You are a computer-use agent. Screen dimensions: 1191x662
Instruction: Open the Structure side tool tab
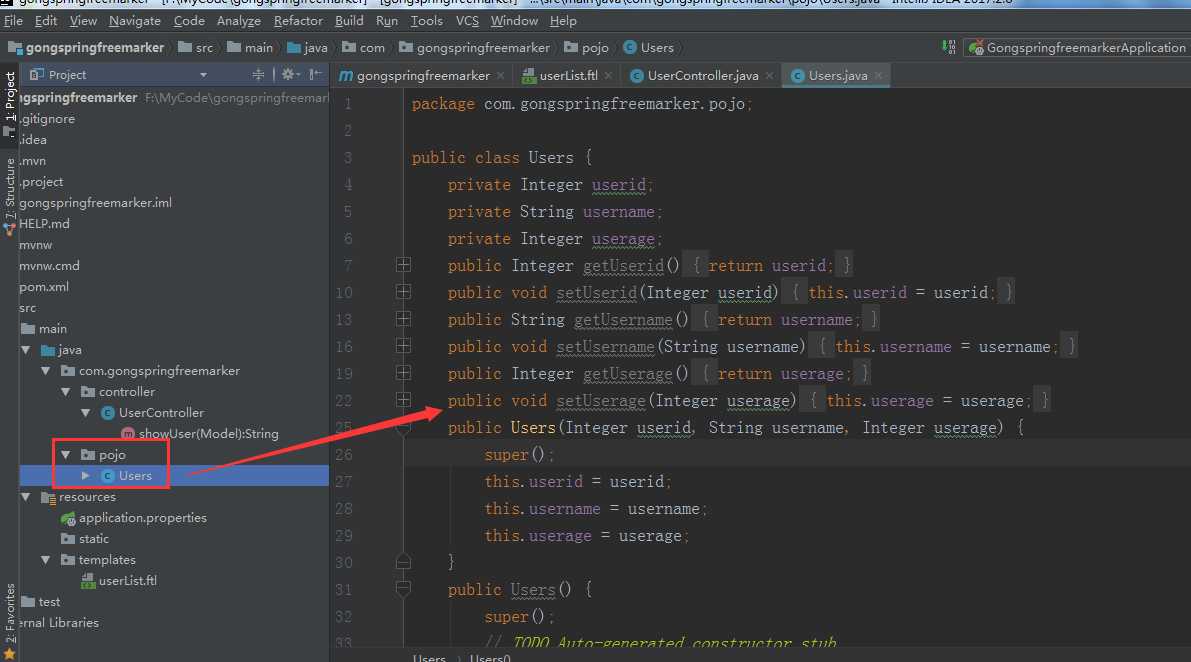tap(9, 196)
